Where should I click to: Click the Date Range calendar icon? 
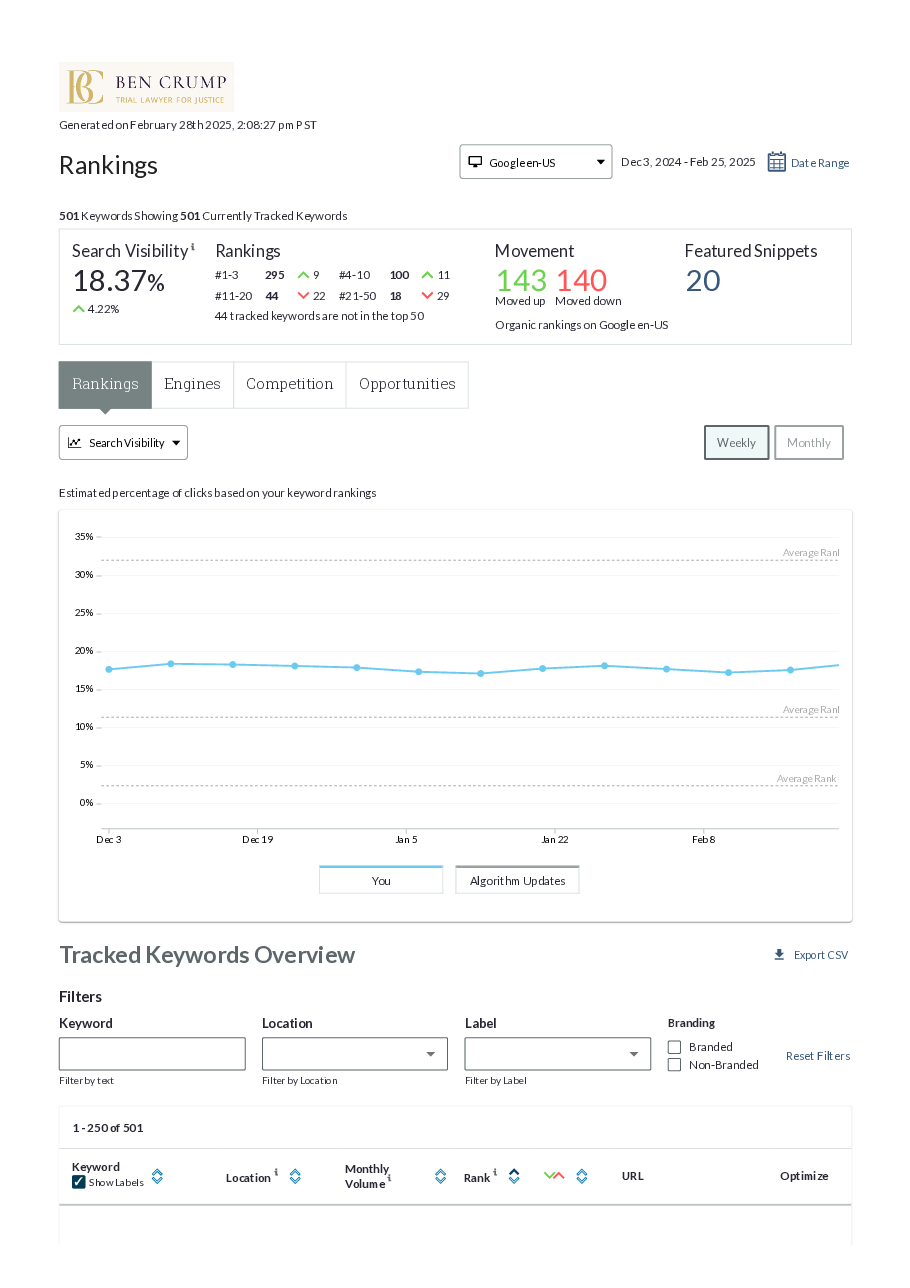coord(776,162)
